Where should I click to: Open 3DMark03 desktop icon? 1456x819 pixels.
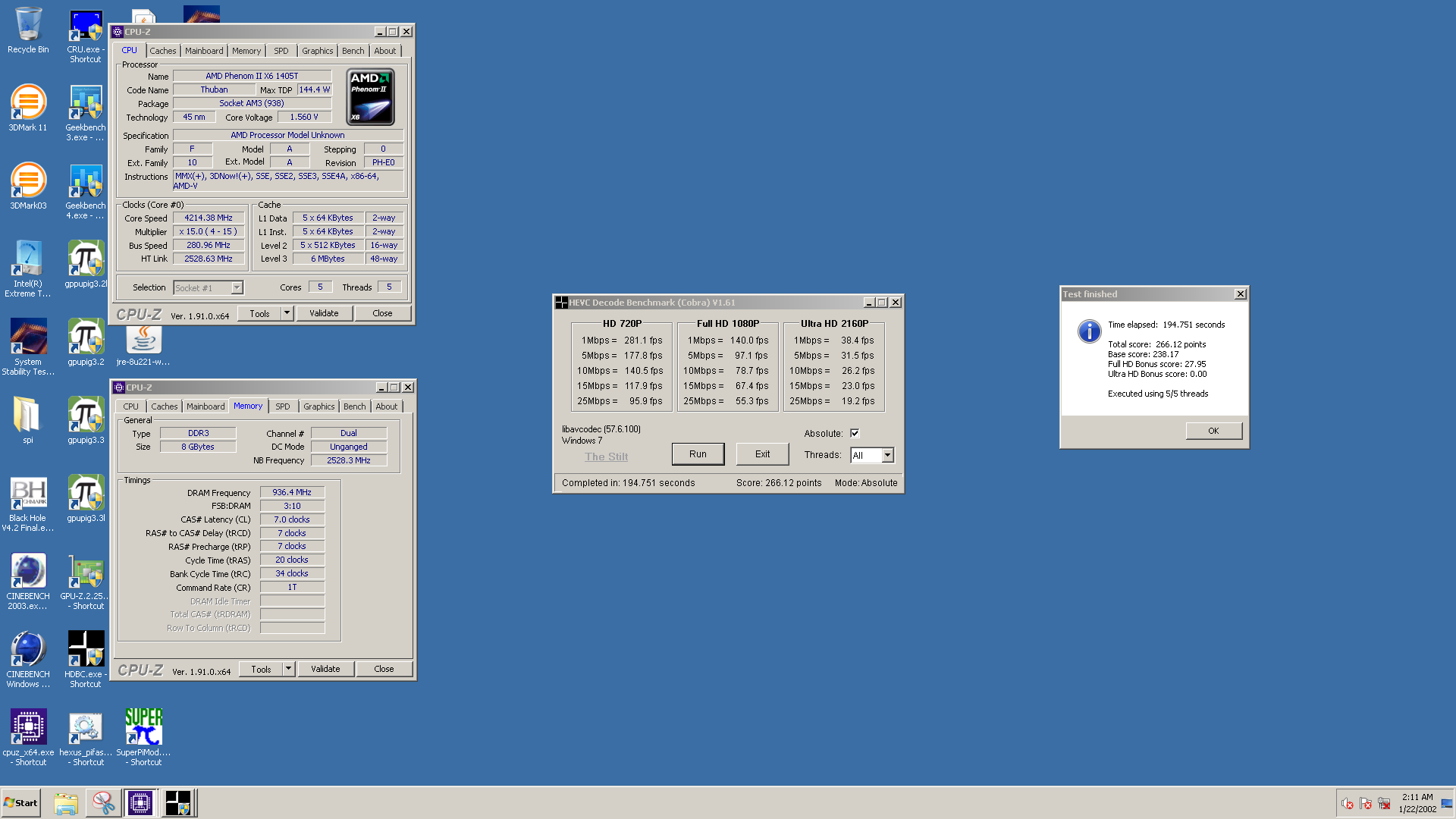point(28,186)
